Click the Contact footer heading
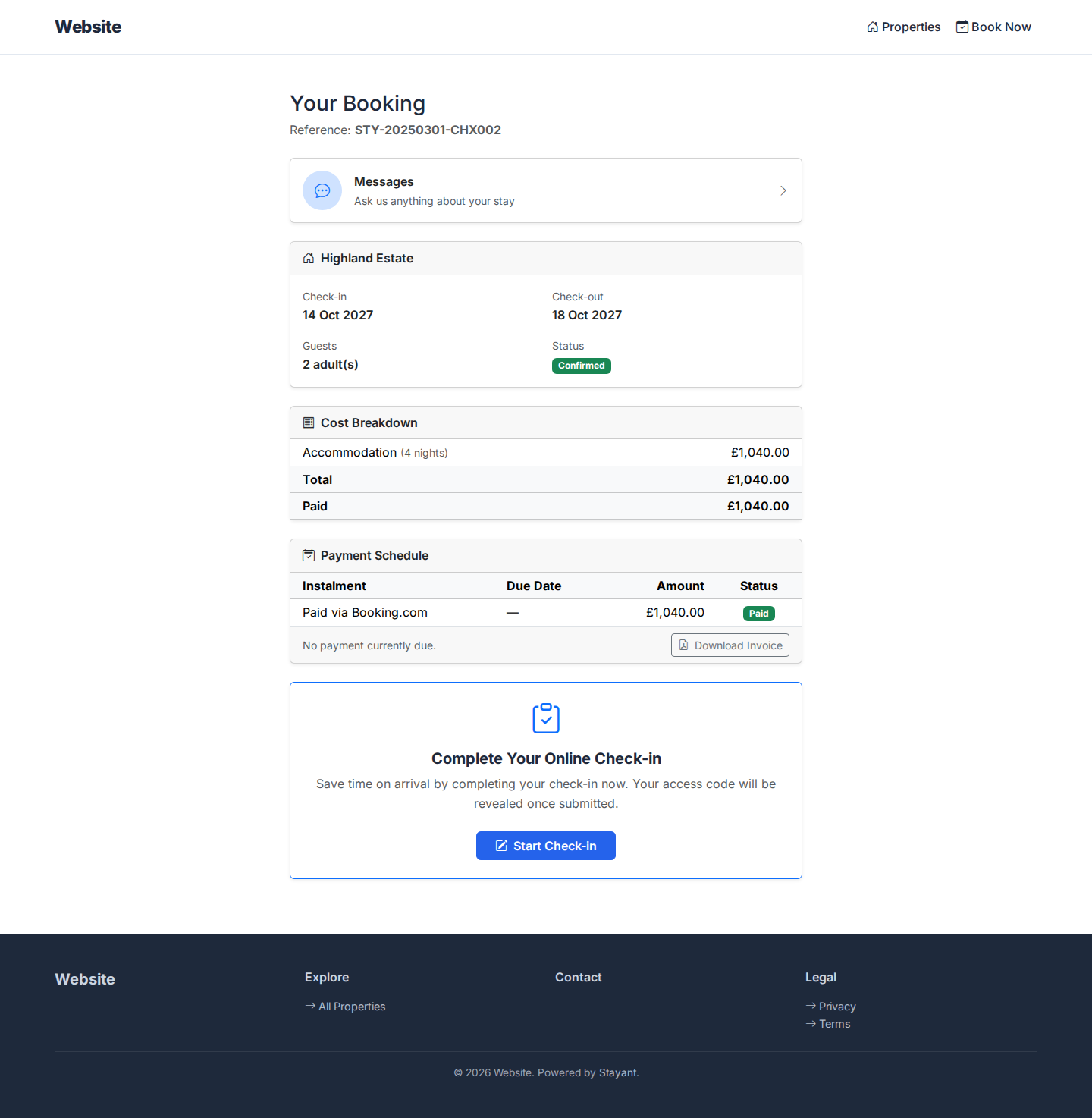Viewport: 1092px width, 1118px height. pyautogui.click(x=579, y=977)
